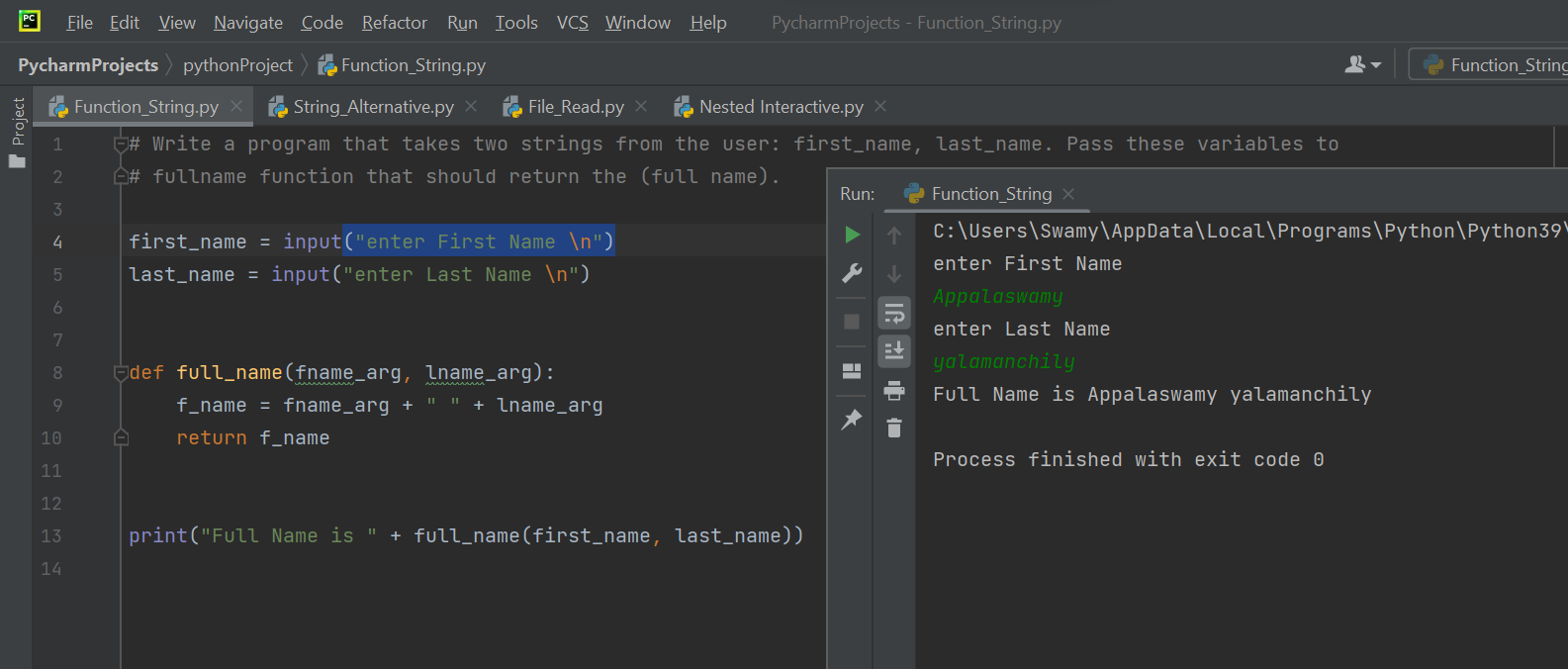
Task: Click 'print' call on line 13
Action: [x=158, y=536]
